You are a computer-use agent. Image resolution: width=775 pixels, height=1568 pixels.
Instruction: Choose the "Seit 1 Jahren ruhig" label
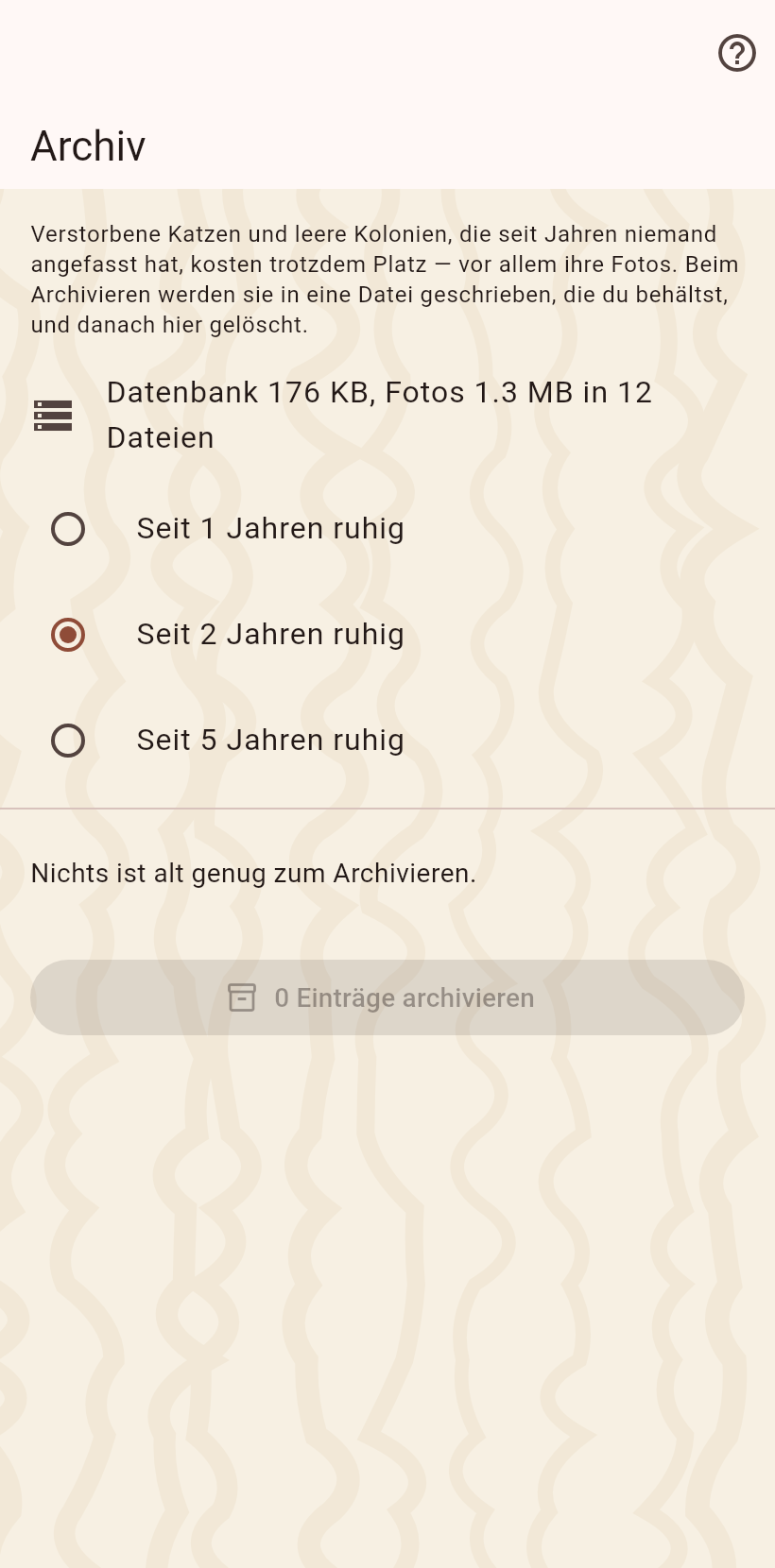pos(270,529)
